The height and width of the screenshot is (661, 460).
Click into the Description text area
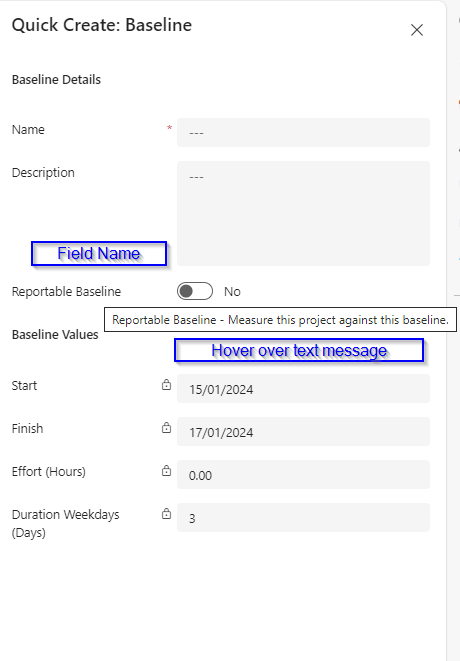click(303, 213)
